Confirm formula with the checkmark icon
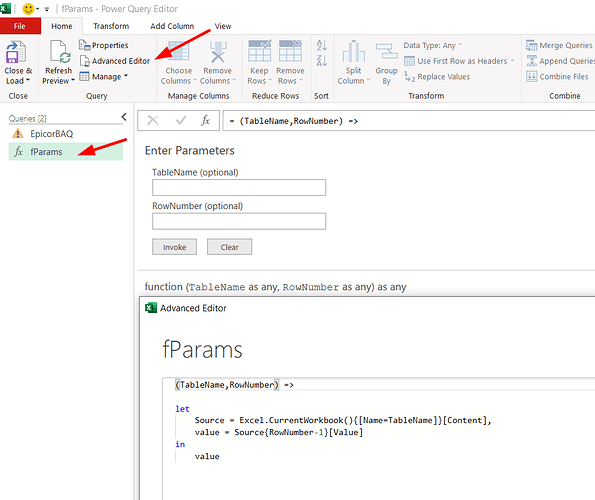Image resolution: width=595 pixels, height=500 pixels. click(181, 121)
